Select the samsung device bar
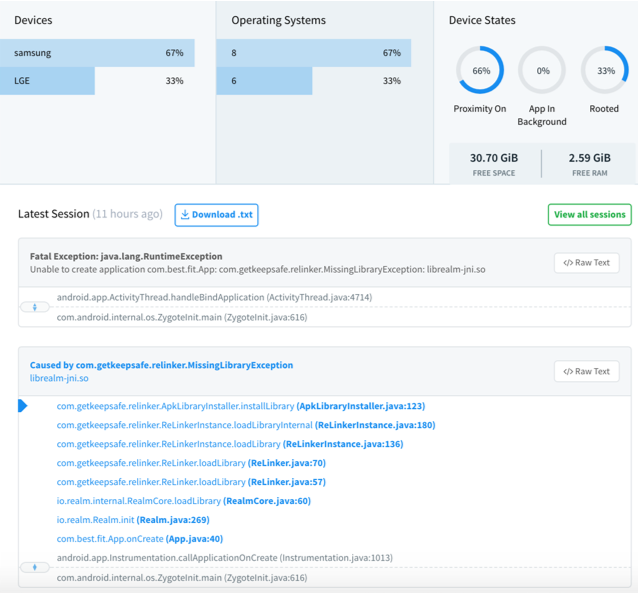639x593 pixels. pos(97,53)
